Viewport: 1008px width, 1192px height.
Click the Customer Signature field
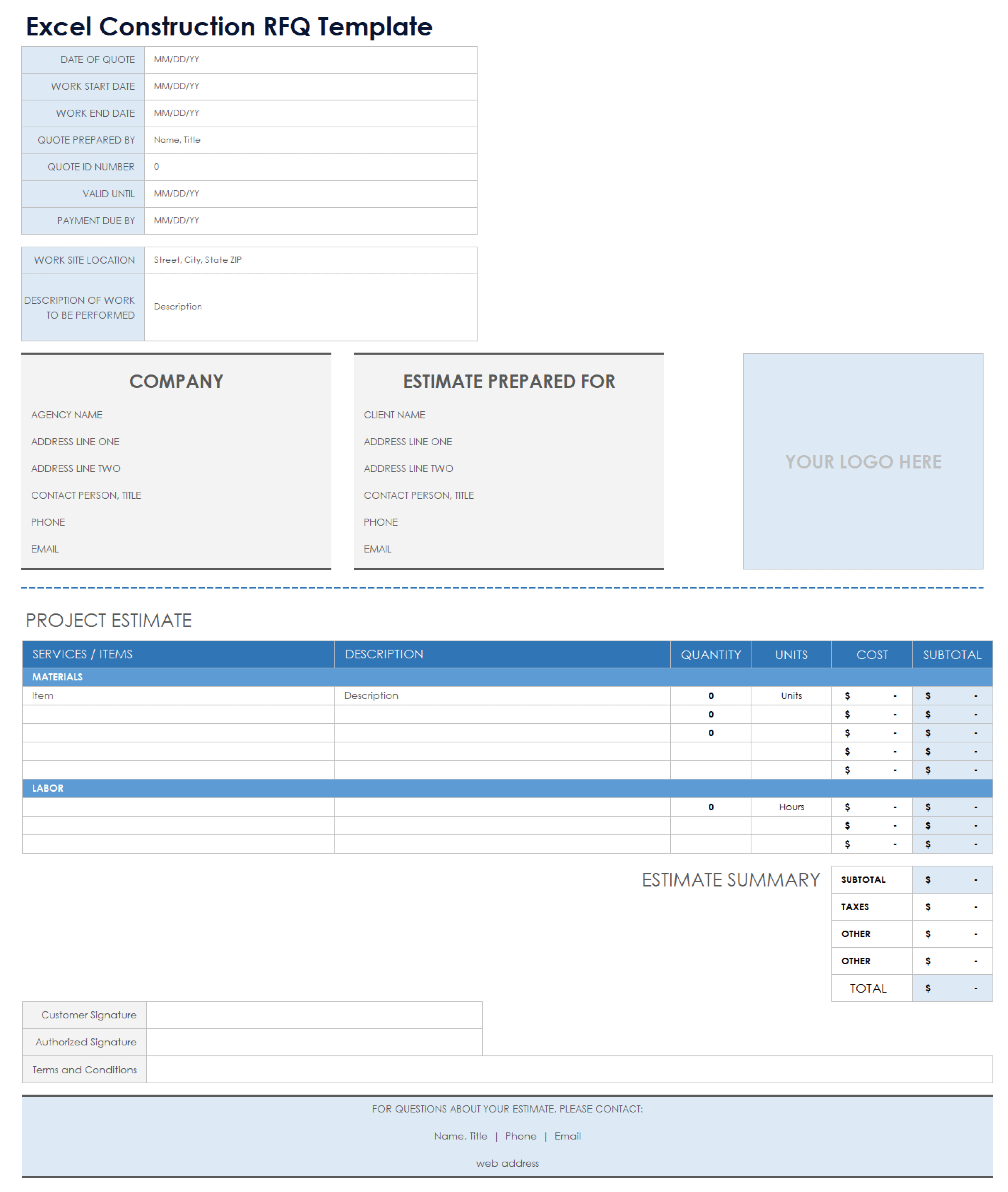click(314, 1015)
